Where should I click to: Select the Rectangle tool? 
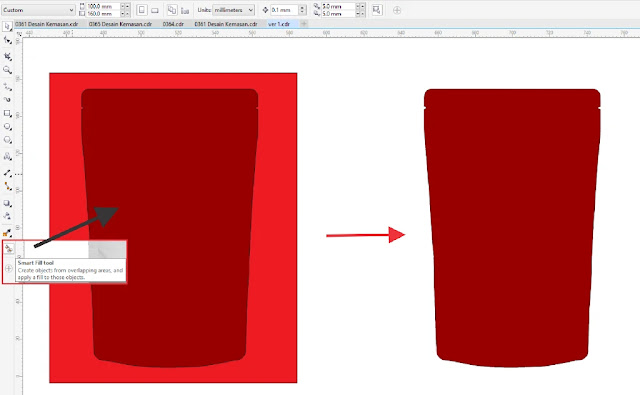(7, 113)
